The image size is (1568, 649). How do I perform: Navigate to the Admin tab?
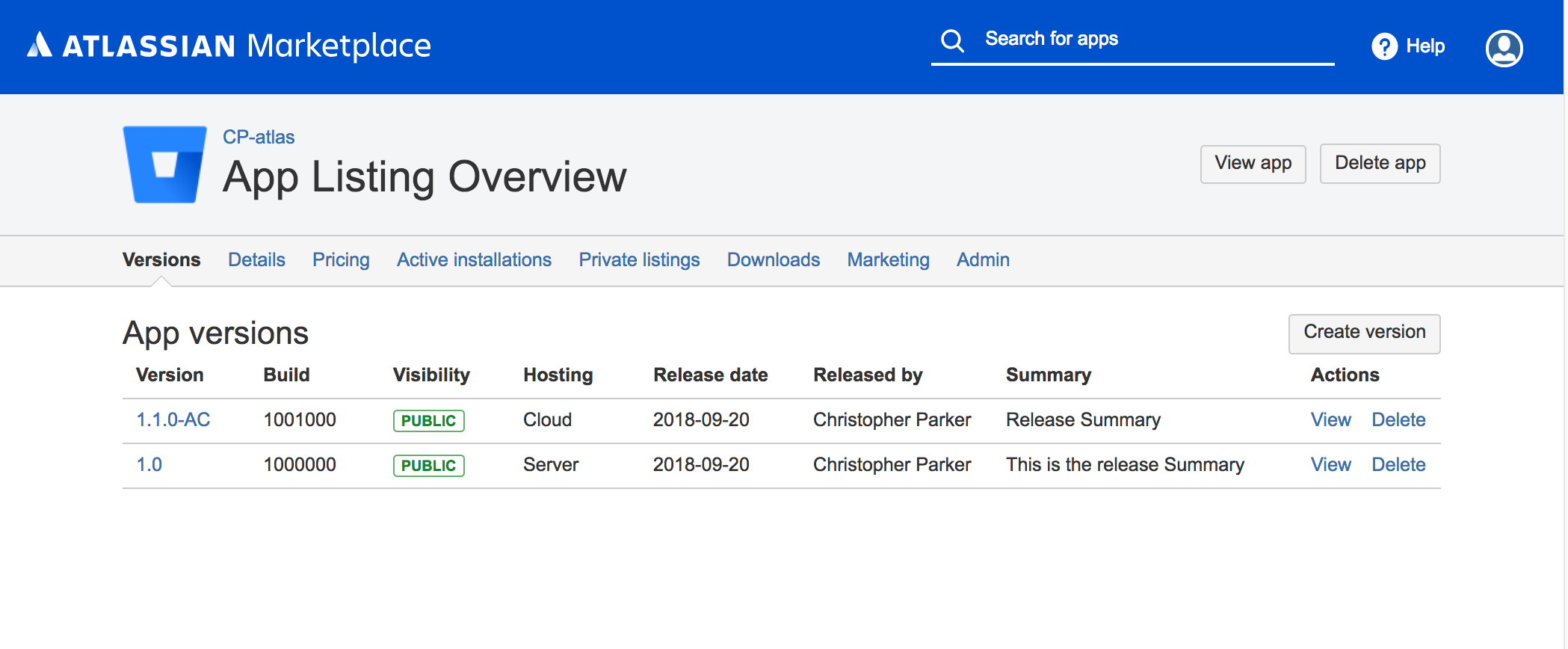pos(983,260)
